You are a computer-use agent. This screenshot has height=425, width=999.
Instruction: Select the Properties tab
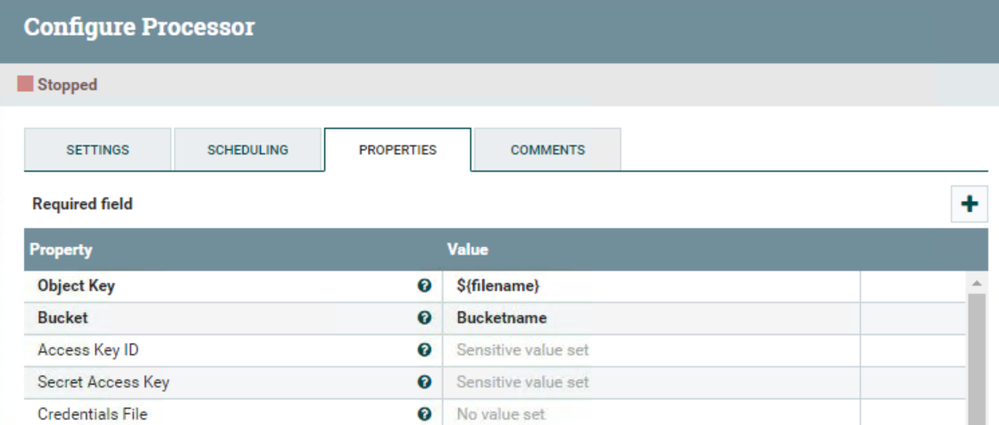(x=398, y=150)
